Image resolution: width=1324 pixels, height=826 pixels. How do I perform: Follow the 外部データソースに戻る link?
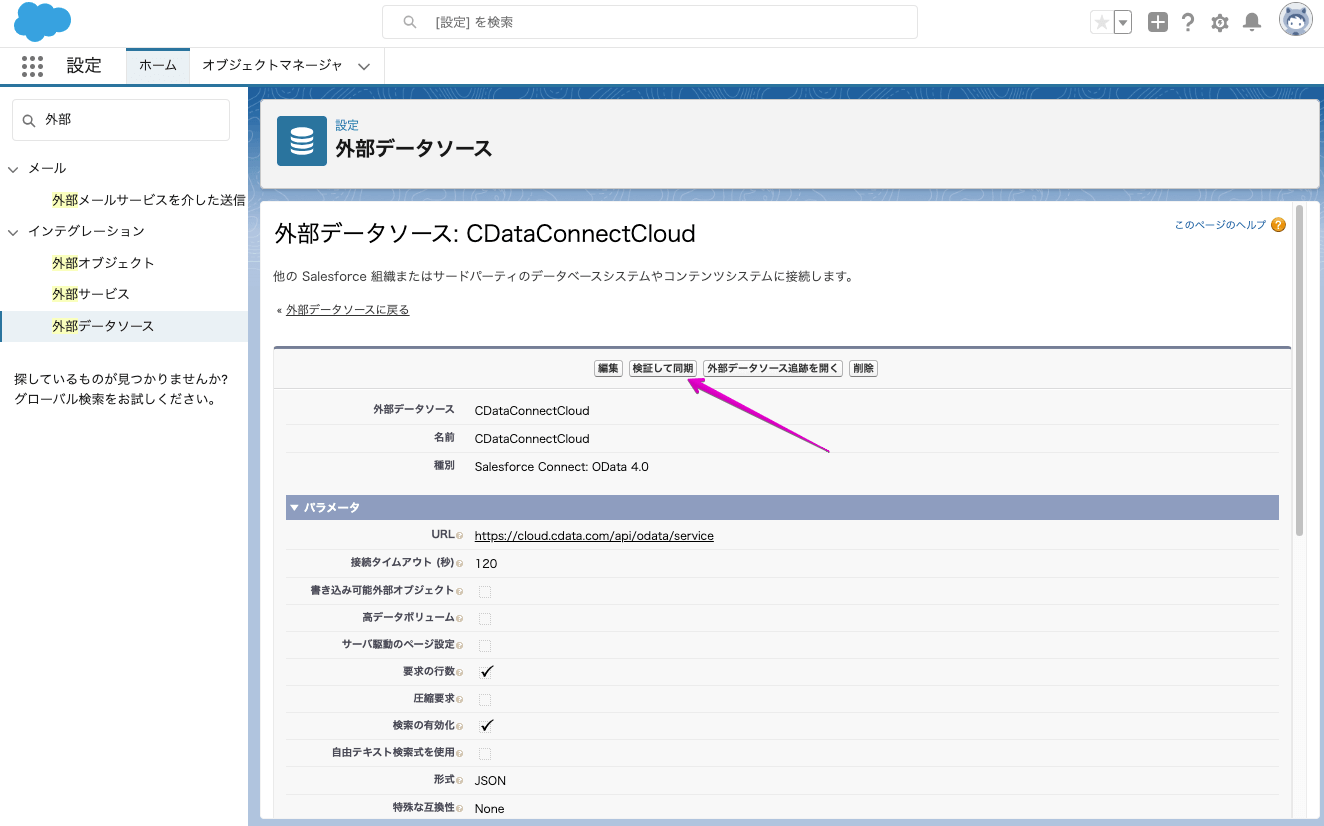click(347, 310)
